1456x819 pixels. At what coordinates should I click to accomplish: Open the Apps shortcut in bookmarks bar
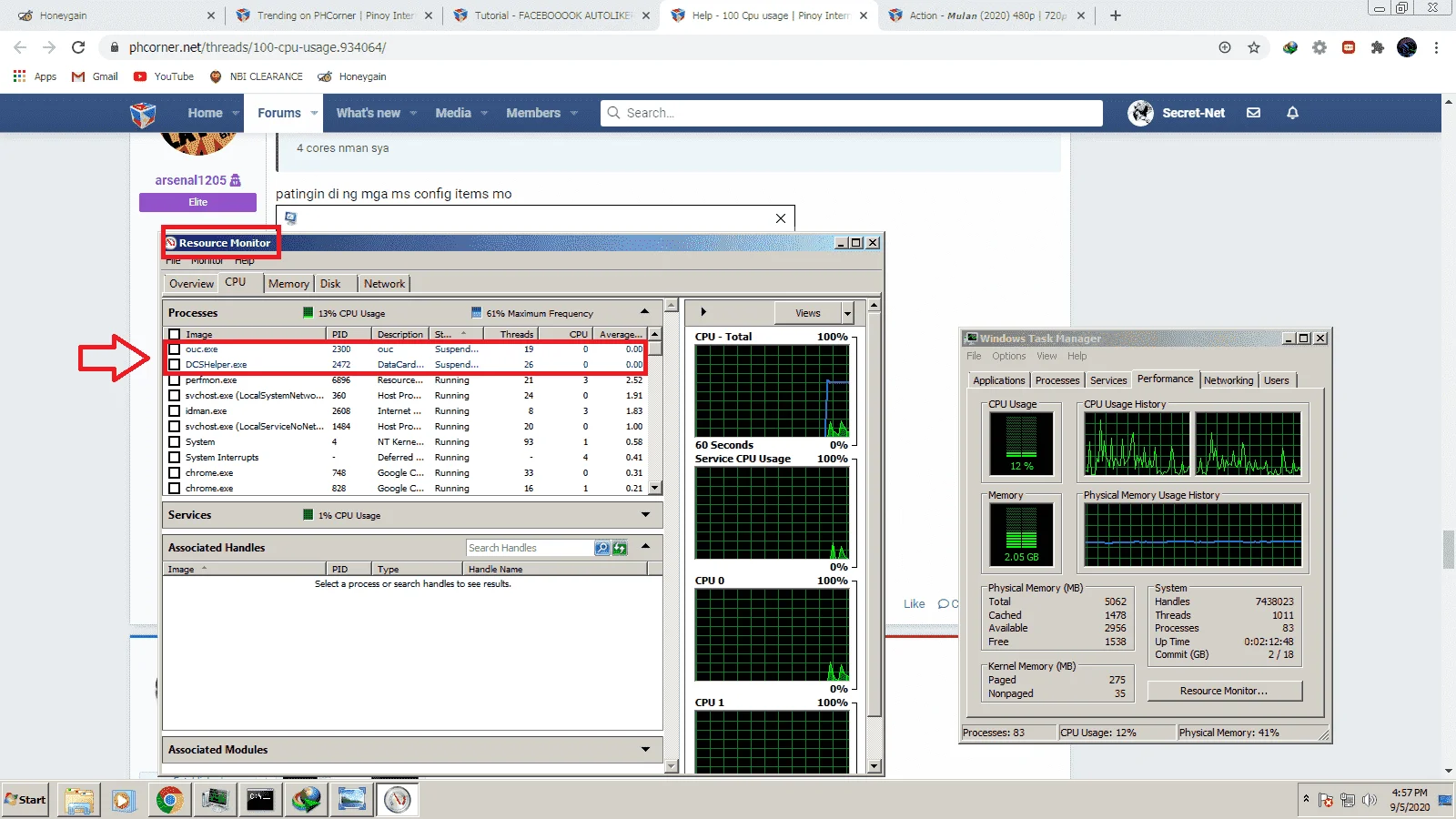[x=35, y=76]
